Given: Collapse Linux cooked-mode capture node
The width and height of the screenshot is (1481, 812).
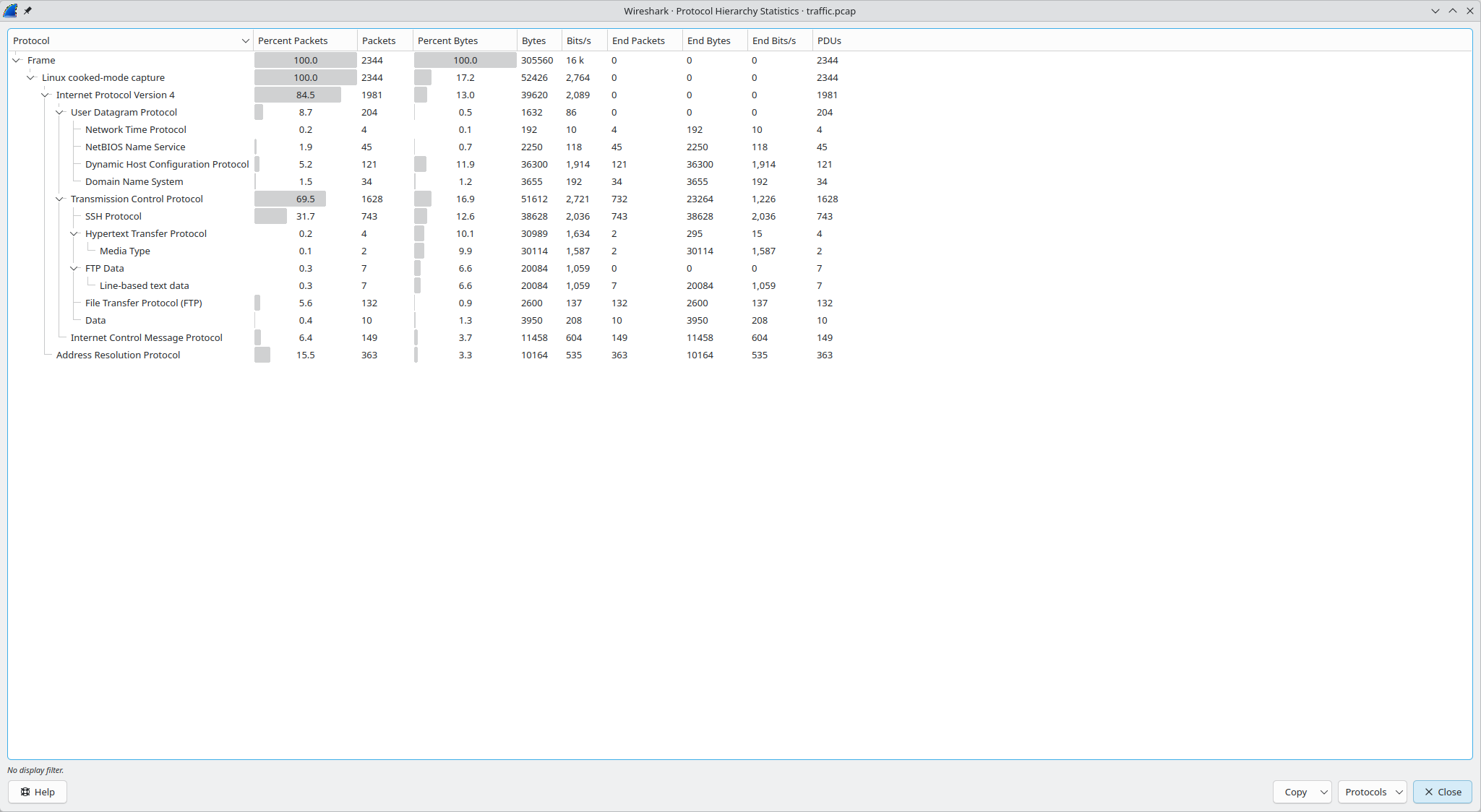Looking at the screenshot, I should point(31,77).
